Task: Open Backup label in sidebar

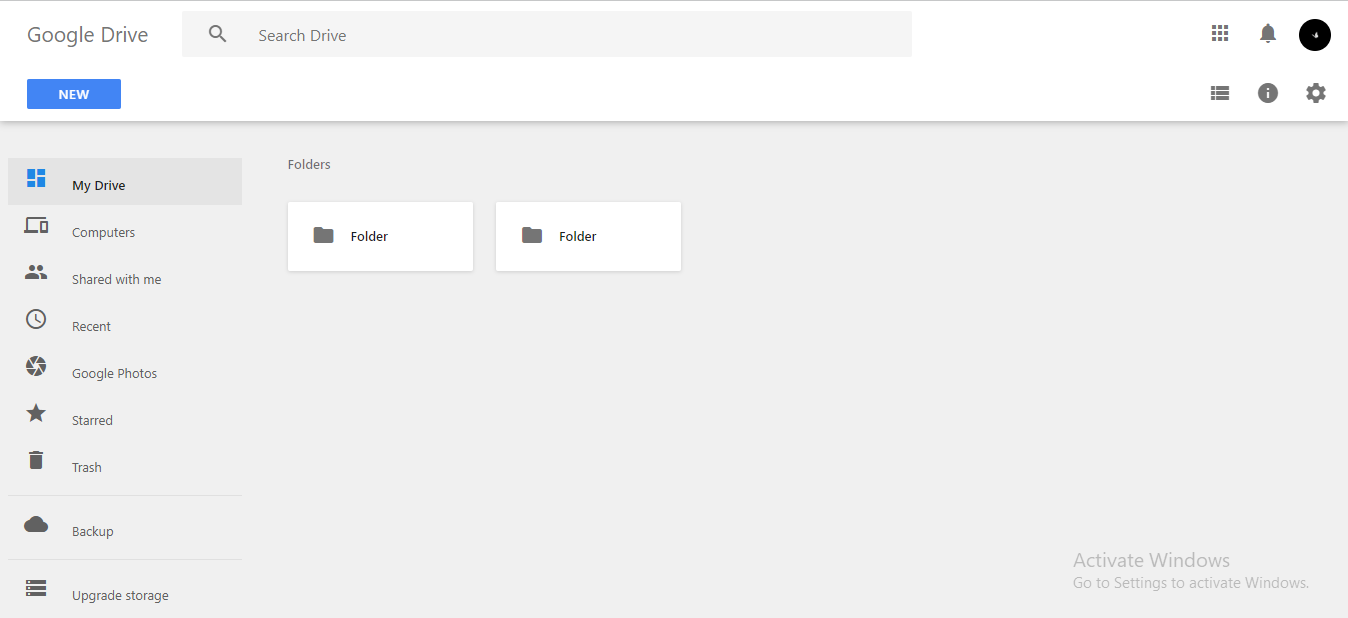Action: click(92, 532)
